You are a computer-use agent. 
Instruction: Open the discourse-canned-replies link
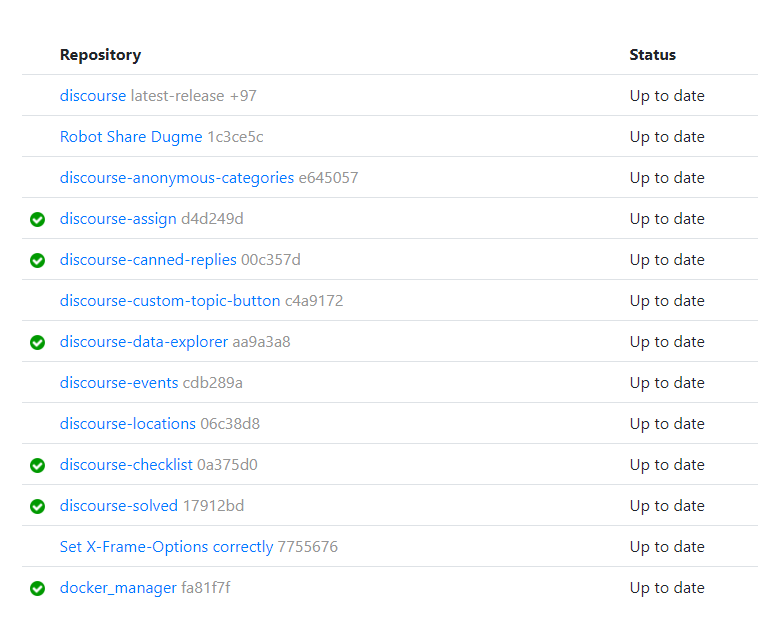pos(148,260)
